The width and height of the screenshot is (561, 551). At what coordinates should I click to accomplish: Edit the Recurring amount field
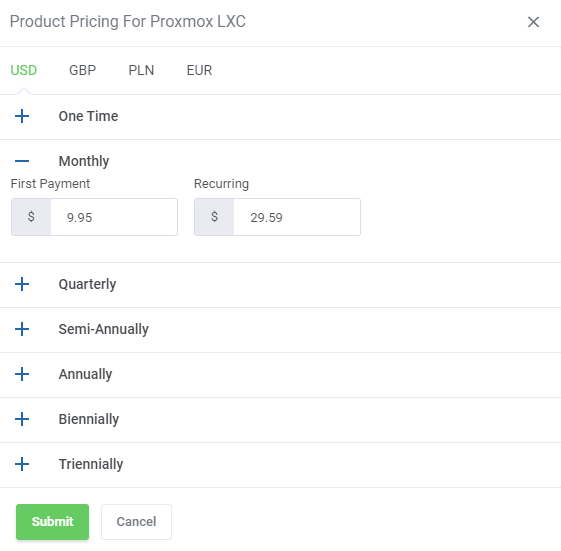[x=297, y=217]
